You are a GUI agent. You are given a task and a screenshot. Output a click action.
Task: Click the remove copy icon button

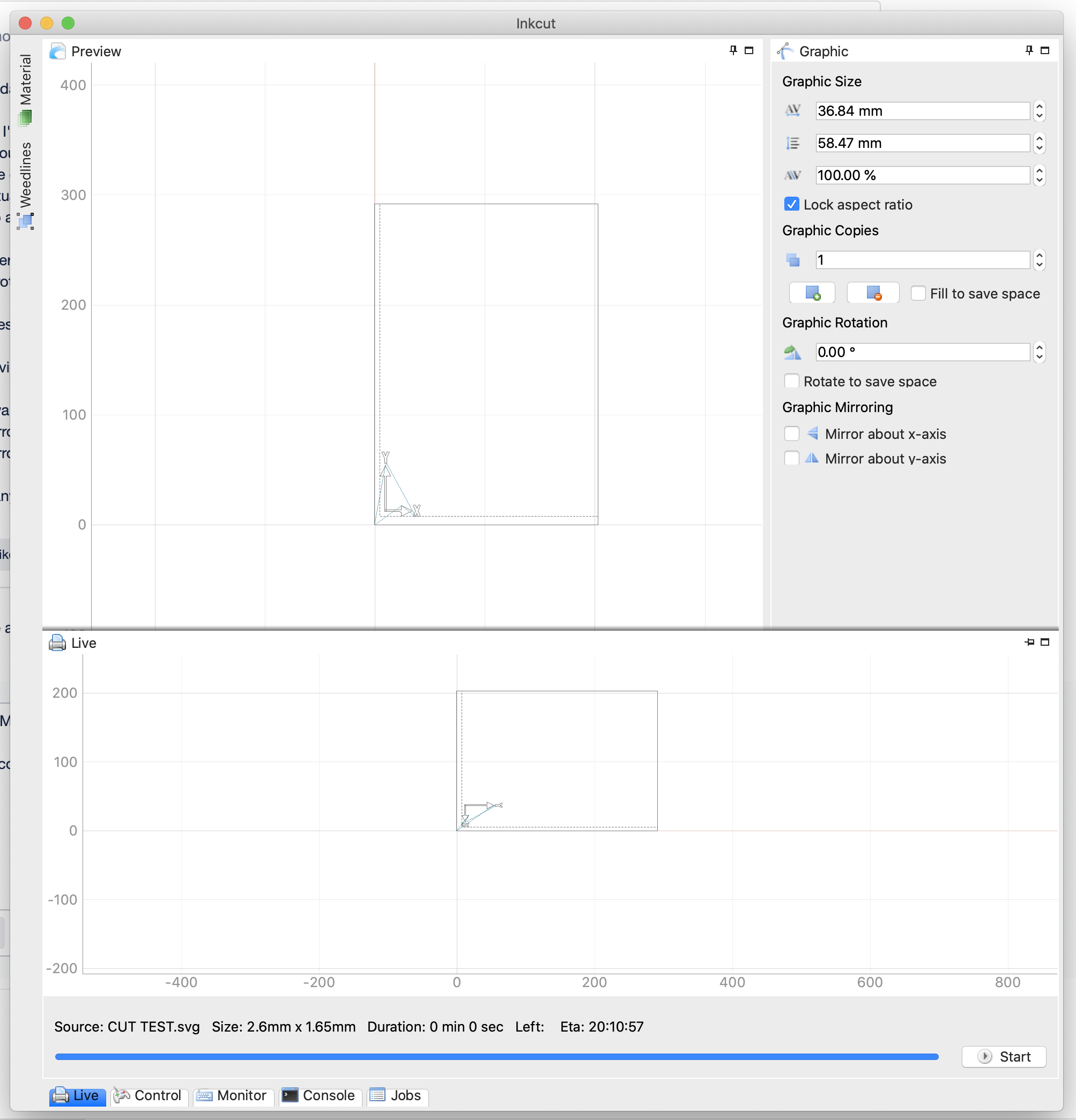tap(872, 293)
